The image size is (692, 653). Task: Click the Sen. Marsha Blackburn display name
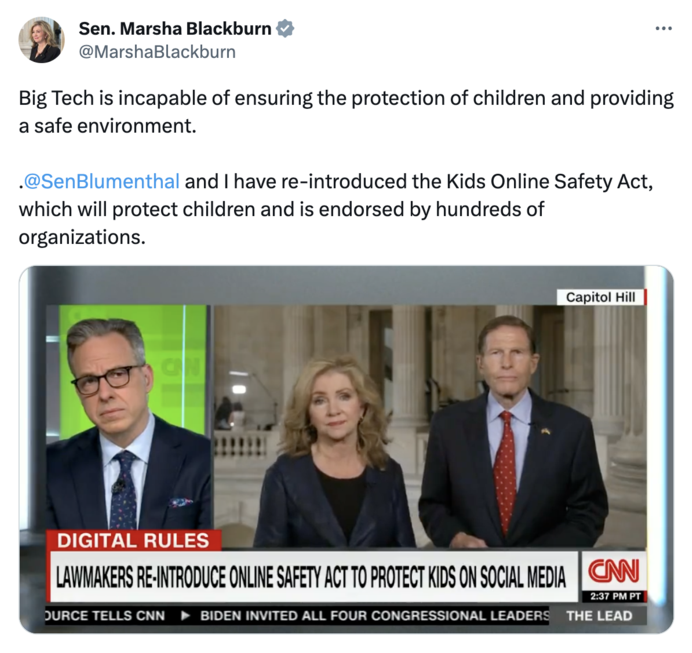click(175, 29)
